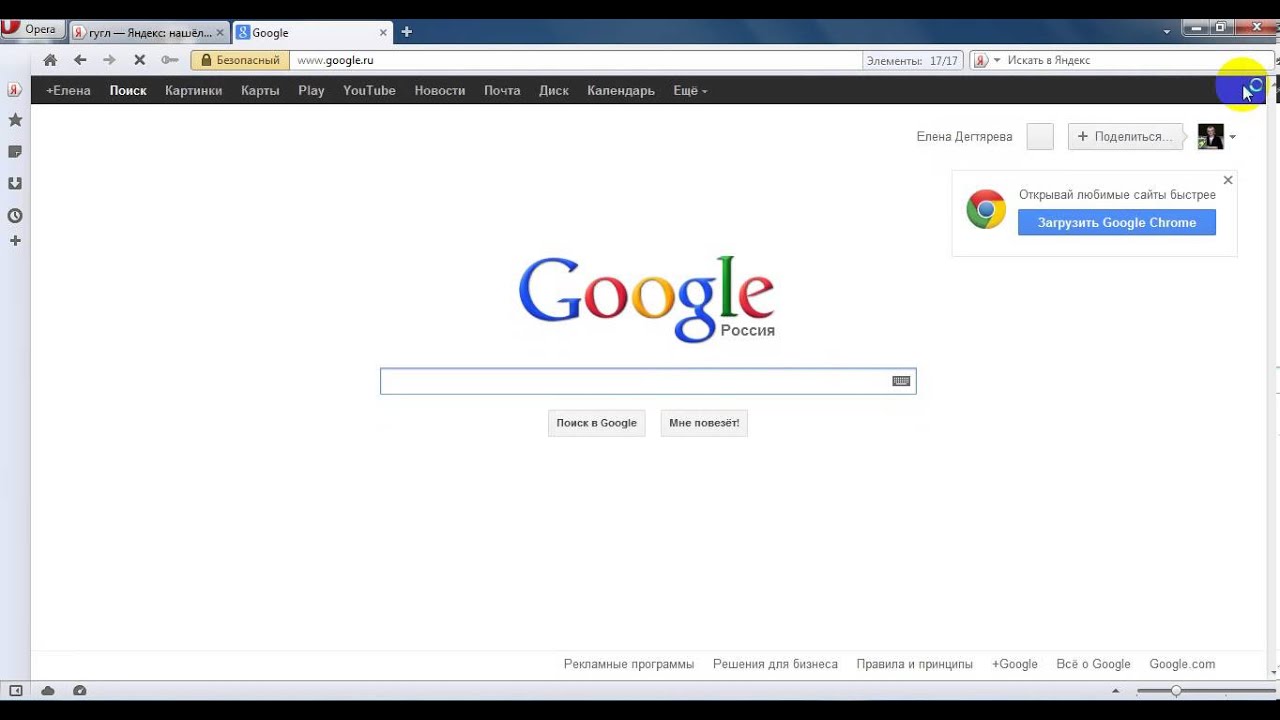Viewport: 1280px width, 720px height.
Task: Open closed tabs dropdown arrow in tab bar
Action: [1167, 32]
